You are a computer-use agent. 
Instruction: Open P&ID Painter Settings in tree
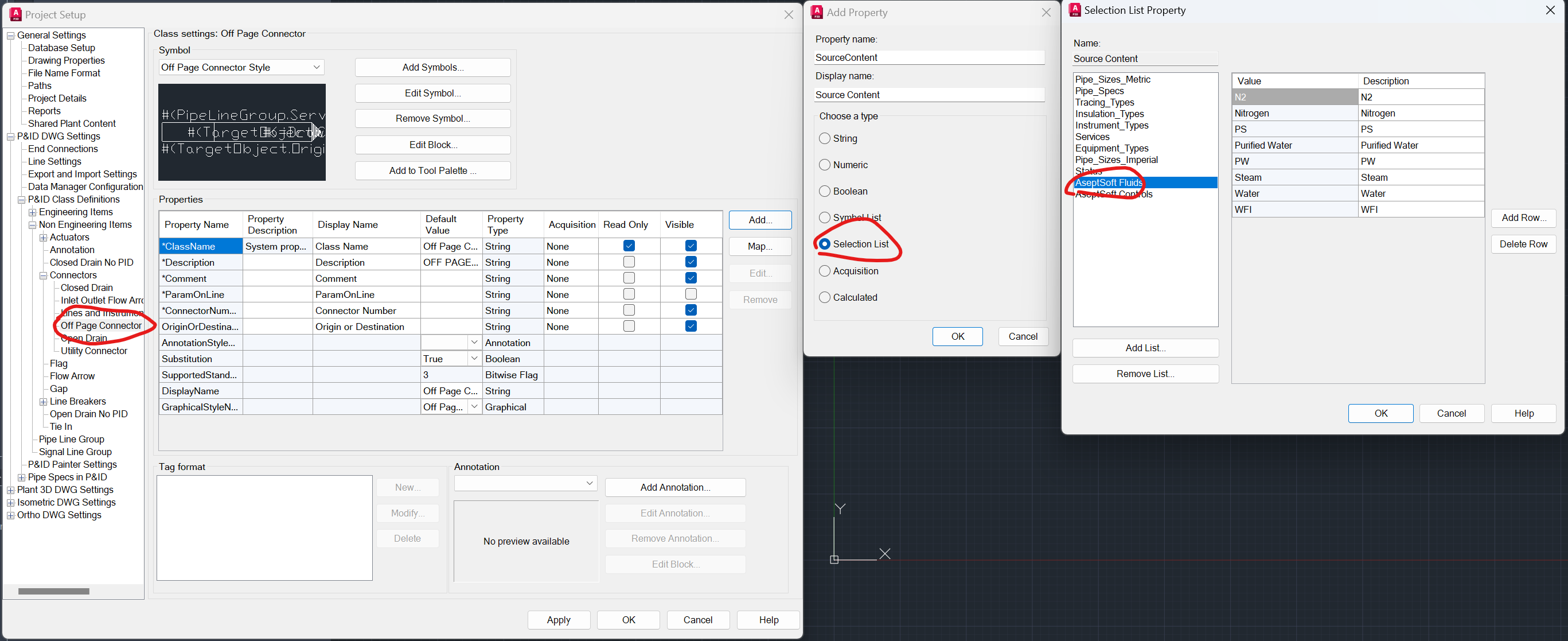(x=72, y=464)
